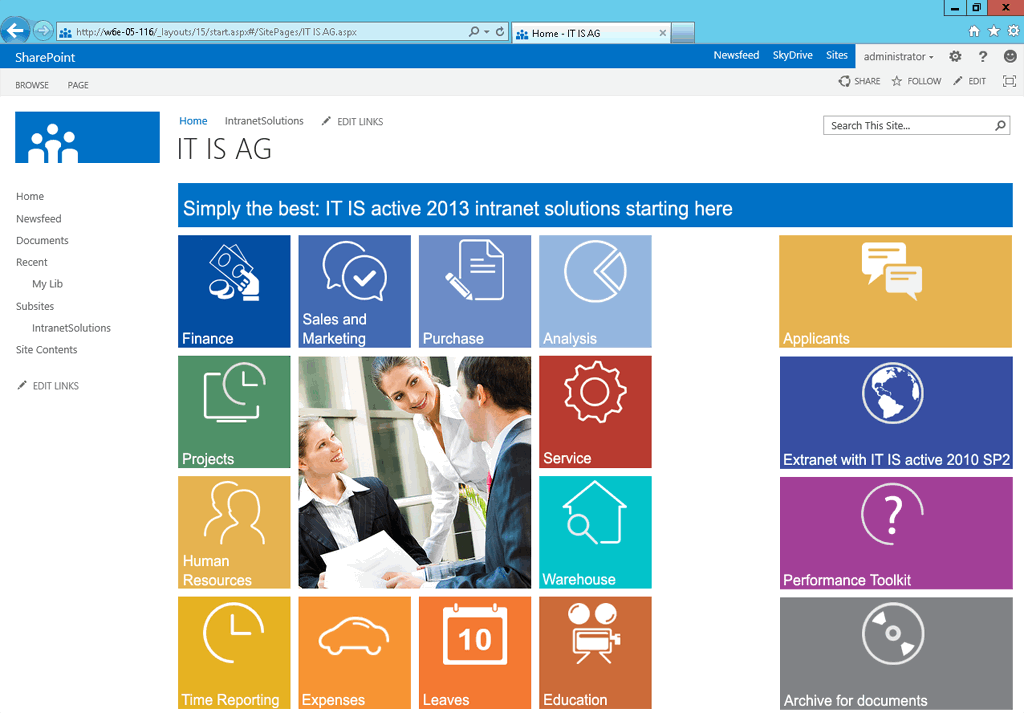
Task: Open the Time Reporting clock tile
Action: coord(234,653)
